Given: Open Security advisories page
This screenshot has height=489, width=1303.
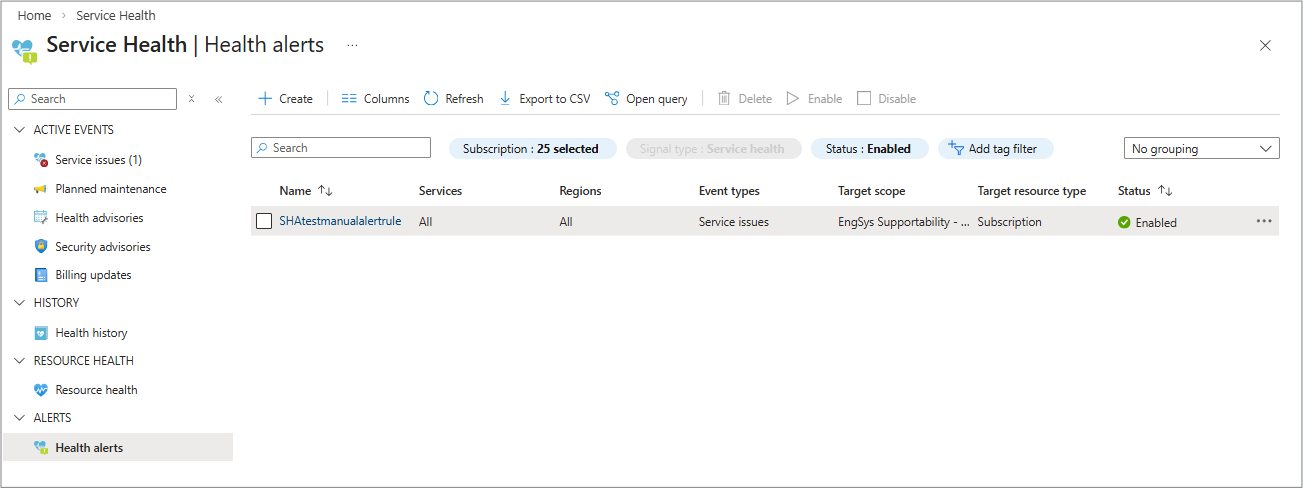Looking at the screenshot, I should click(103, 247).
